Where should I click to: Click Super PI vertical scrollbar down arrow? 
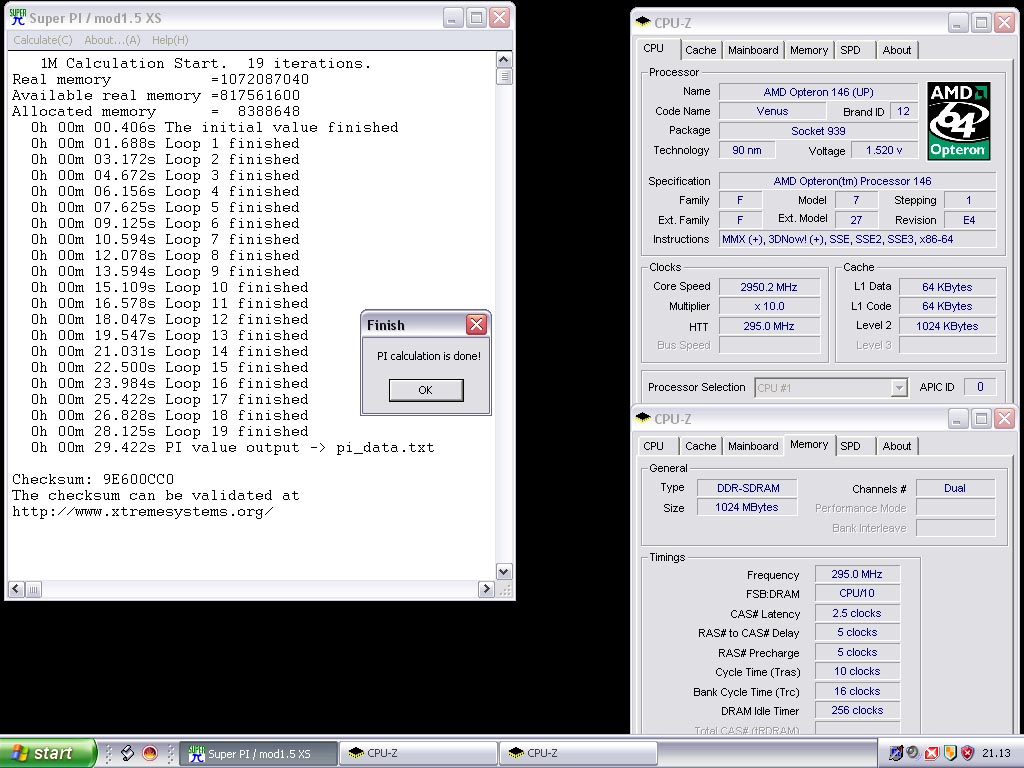coord(504,572)
